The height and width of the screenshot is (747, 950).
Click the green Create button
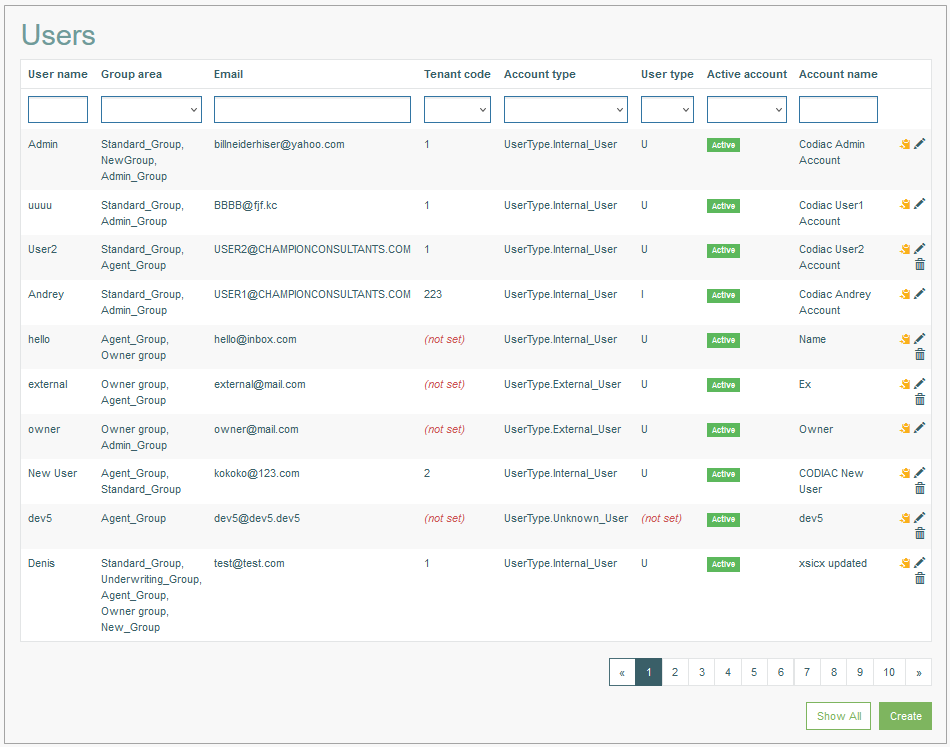tap(905, 716)
